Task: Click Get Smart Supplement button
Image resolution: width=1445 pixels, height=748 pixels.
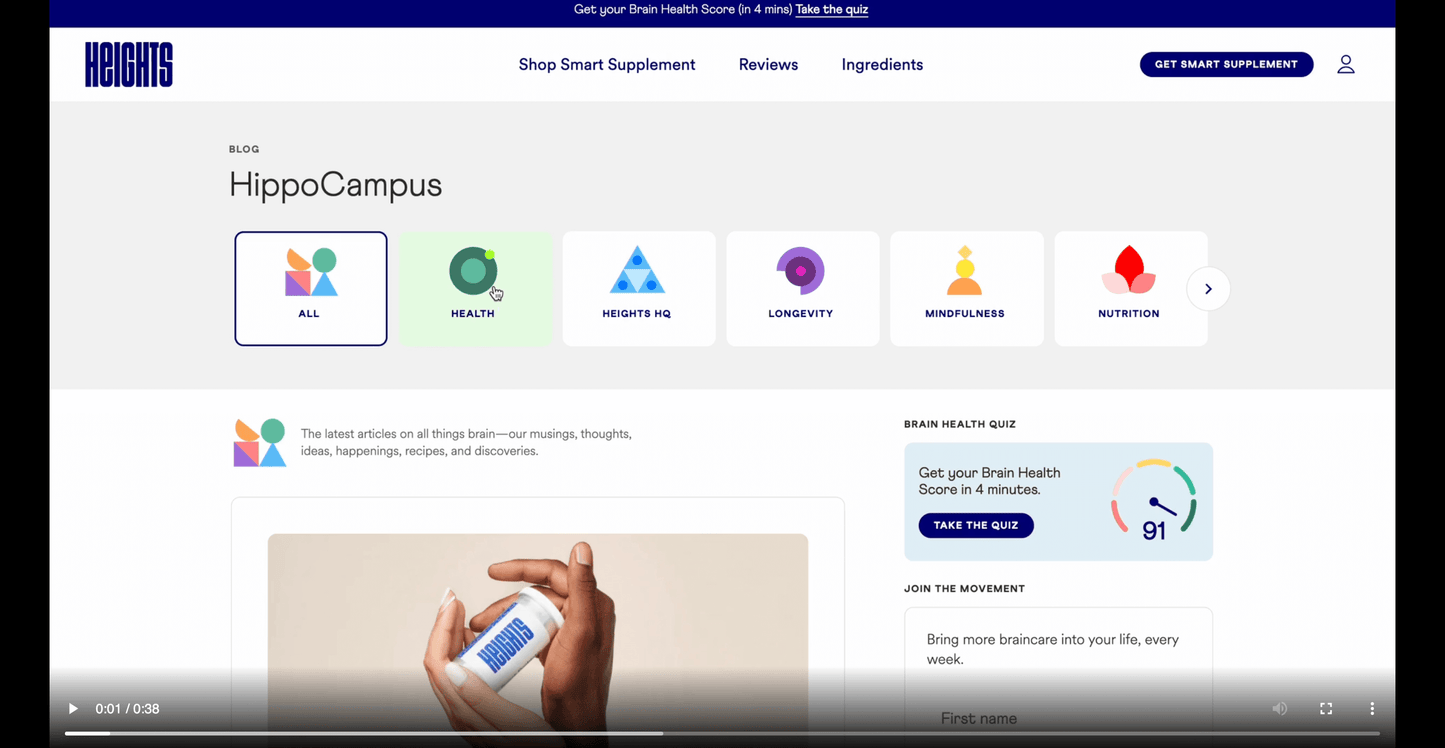Action: pos(1226,64)
